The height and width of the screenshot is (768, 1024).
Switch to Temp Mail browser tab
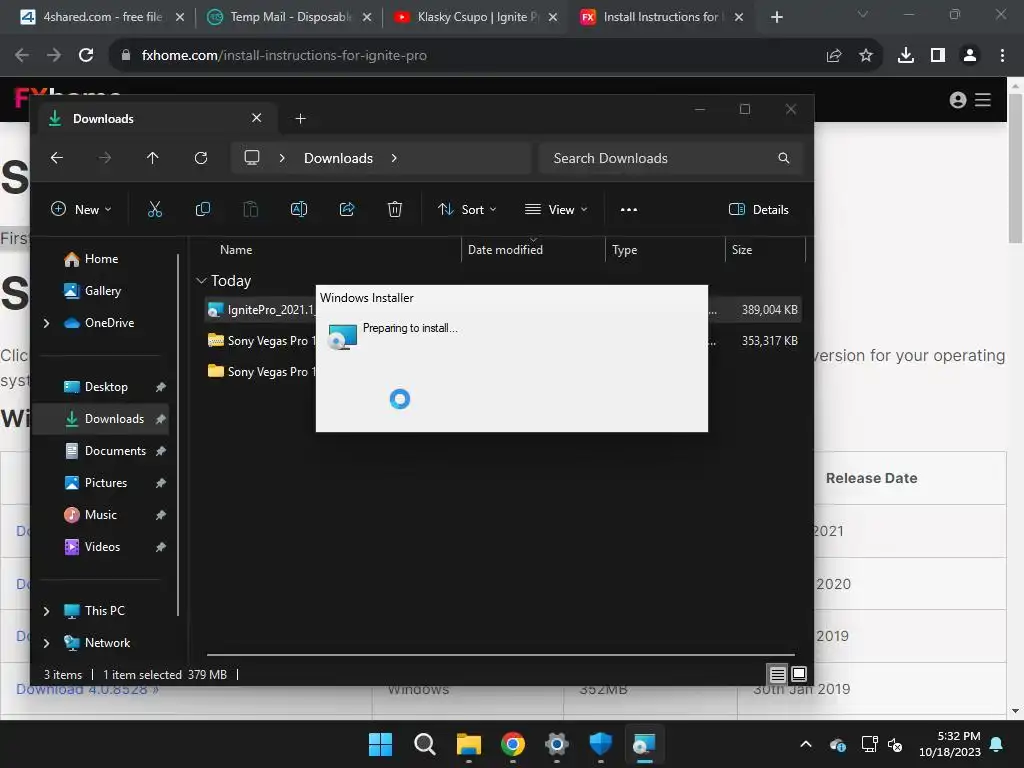289,17
